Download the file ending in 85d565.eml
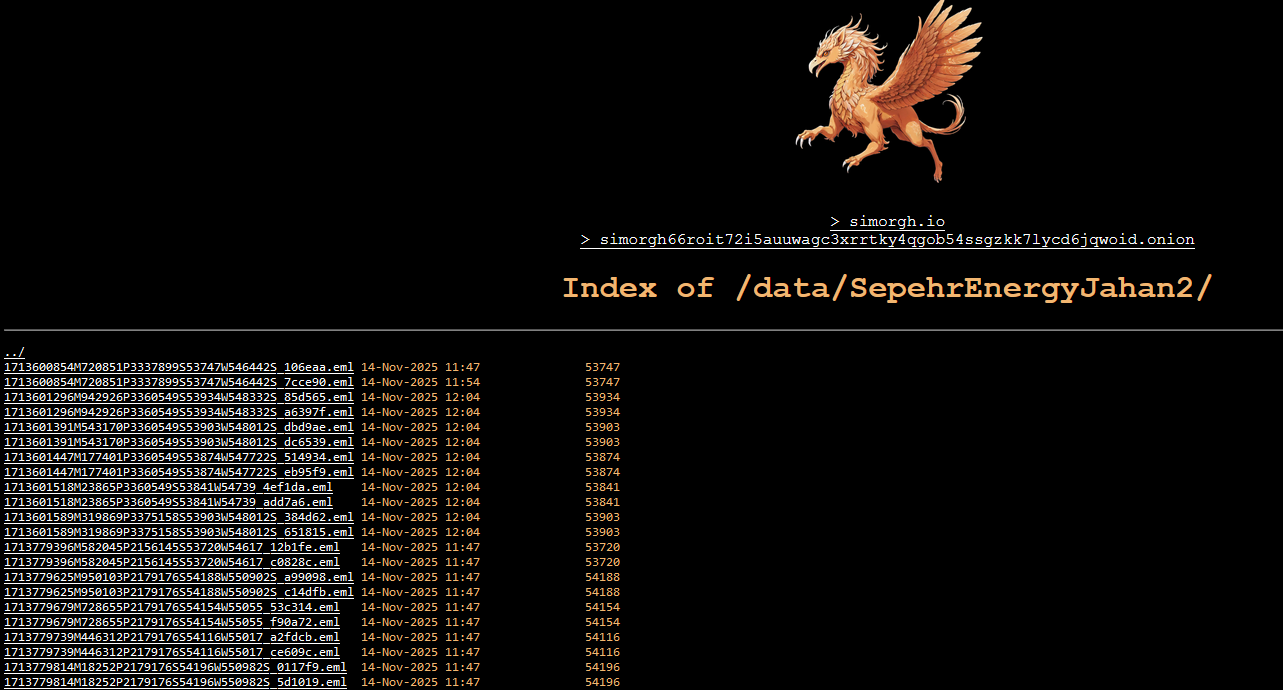 point(178,397)
